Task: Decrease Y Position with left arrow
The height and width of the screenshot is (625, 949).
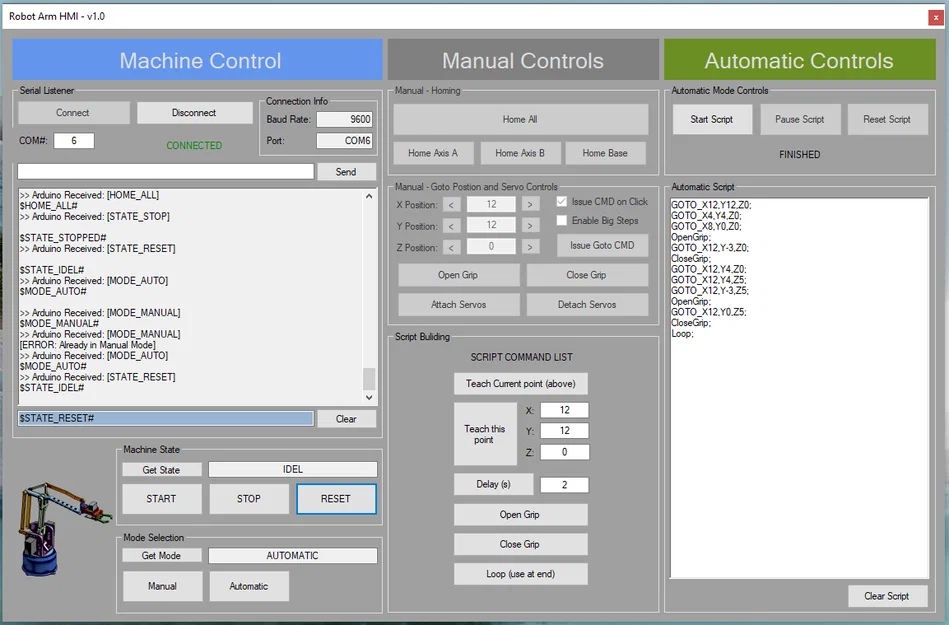Action: (451, 226)
